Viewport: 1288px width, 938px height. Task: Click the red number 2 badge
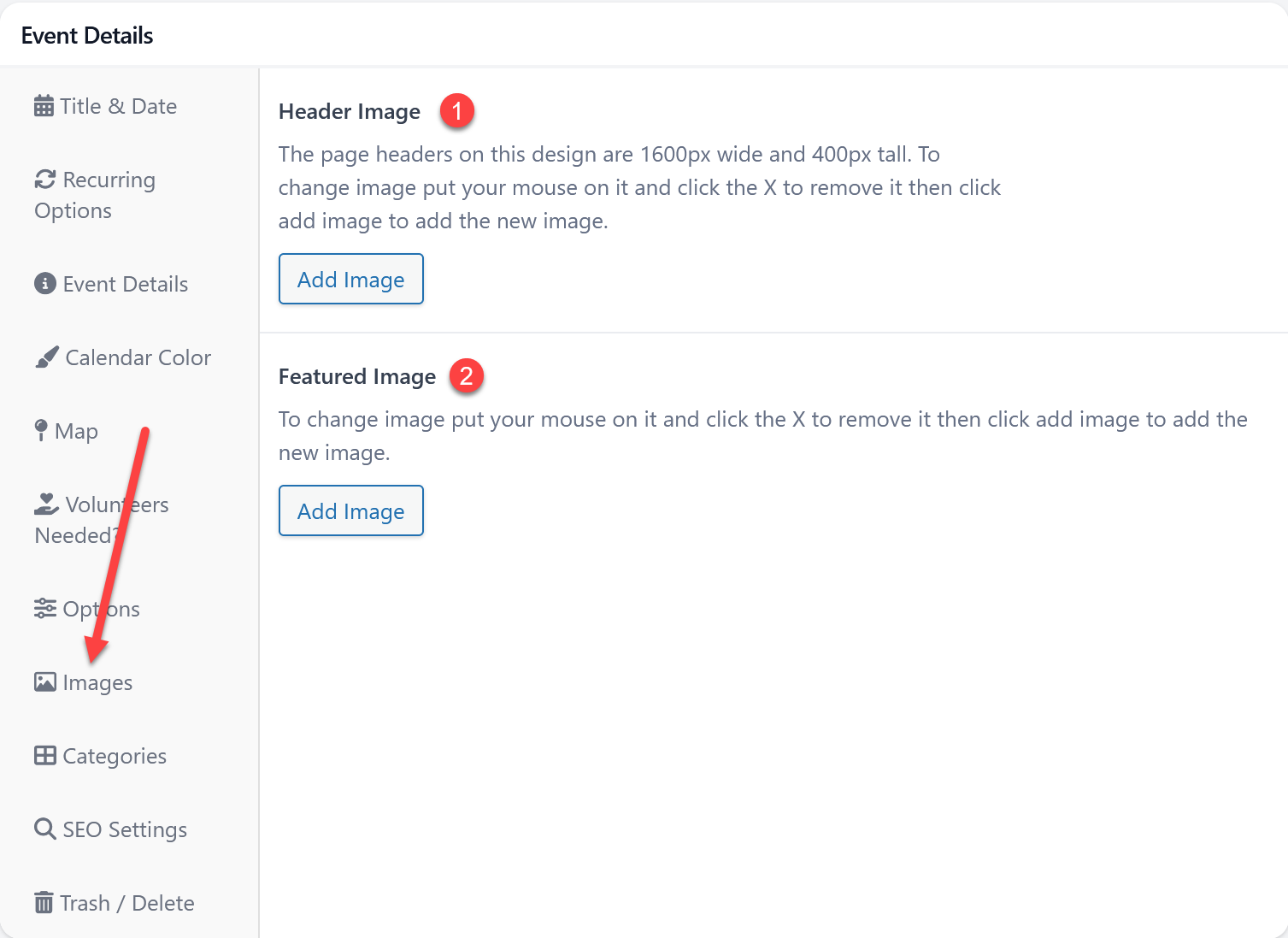pos(467,376)
